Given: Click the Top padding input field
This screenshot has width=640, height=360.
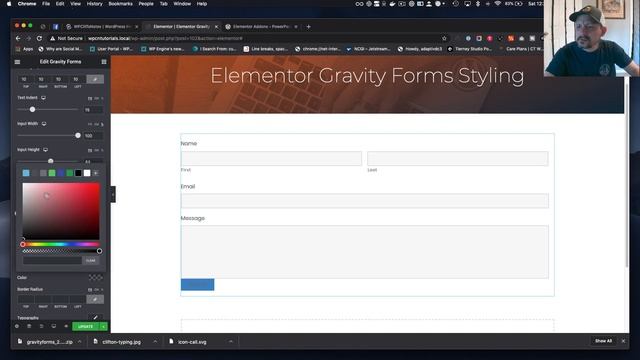Looking at the screenshot, I should click(x=26, y=79).
